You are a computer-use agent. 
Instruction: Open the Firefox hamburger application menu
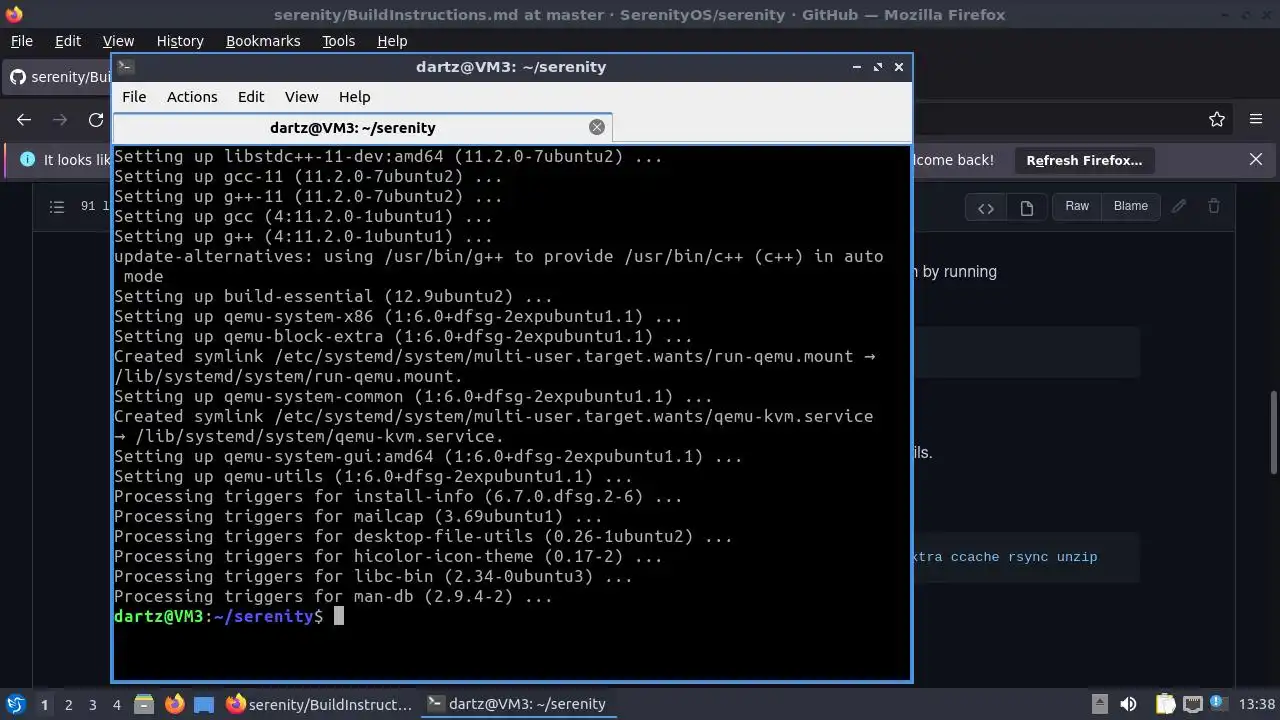[1256, 120]
